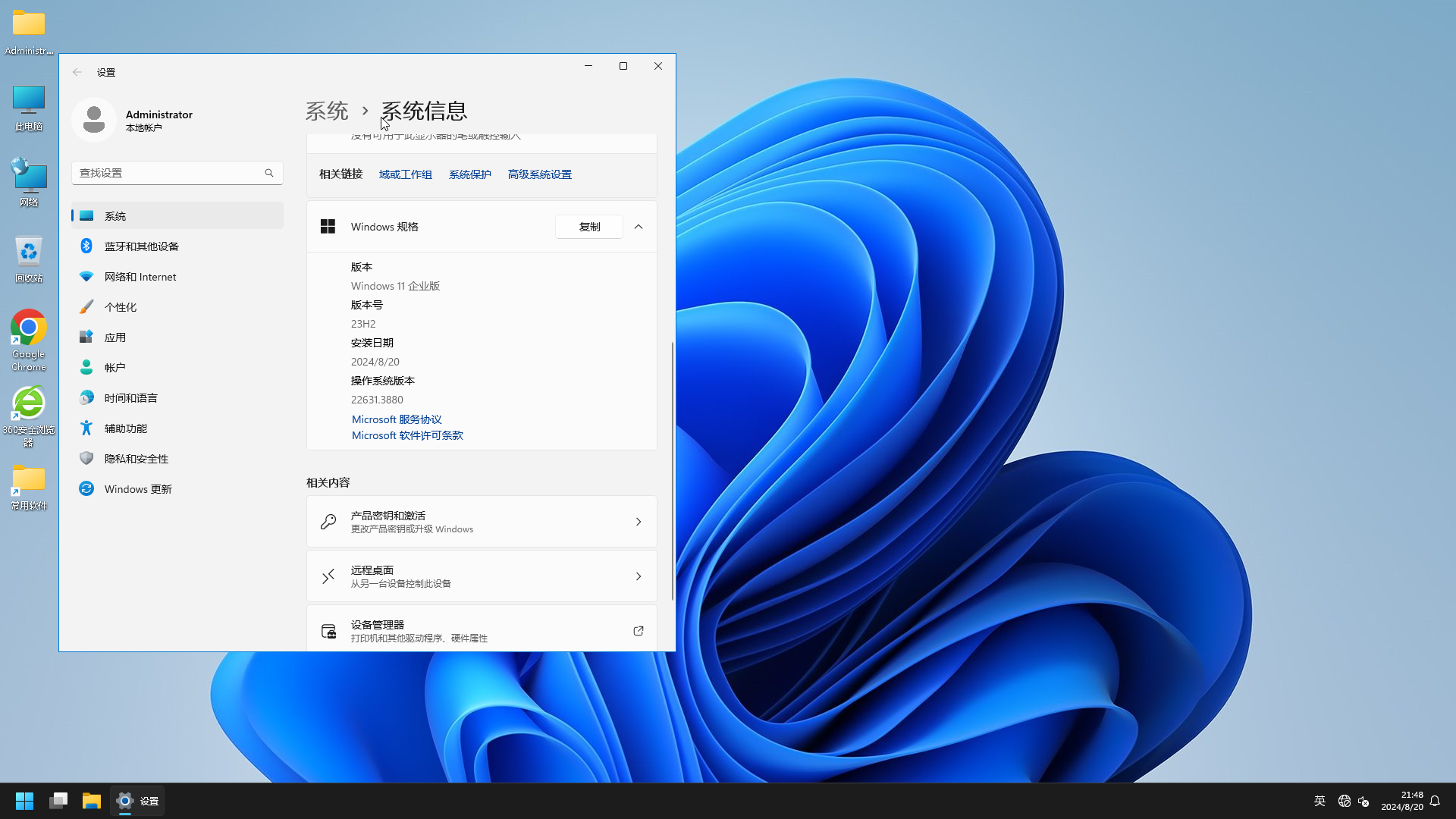Select the 常用软件 folder shortcut
1456x819 pixels.
(x=29, y=487)
